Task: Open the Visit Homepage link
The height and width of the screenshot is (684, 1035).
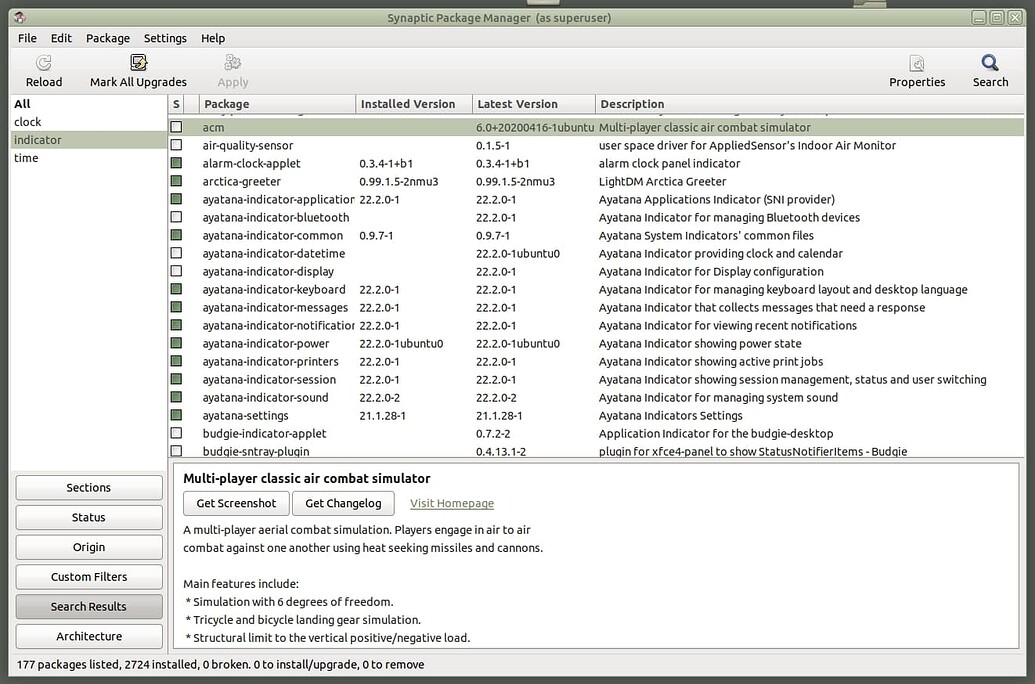Action: pyautogui.click(x=451, y=503)
